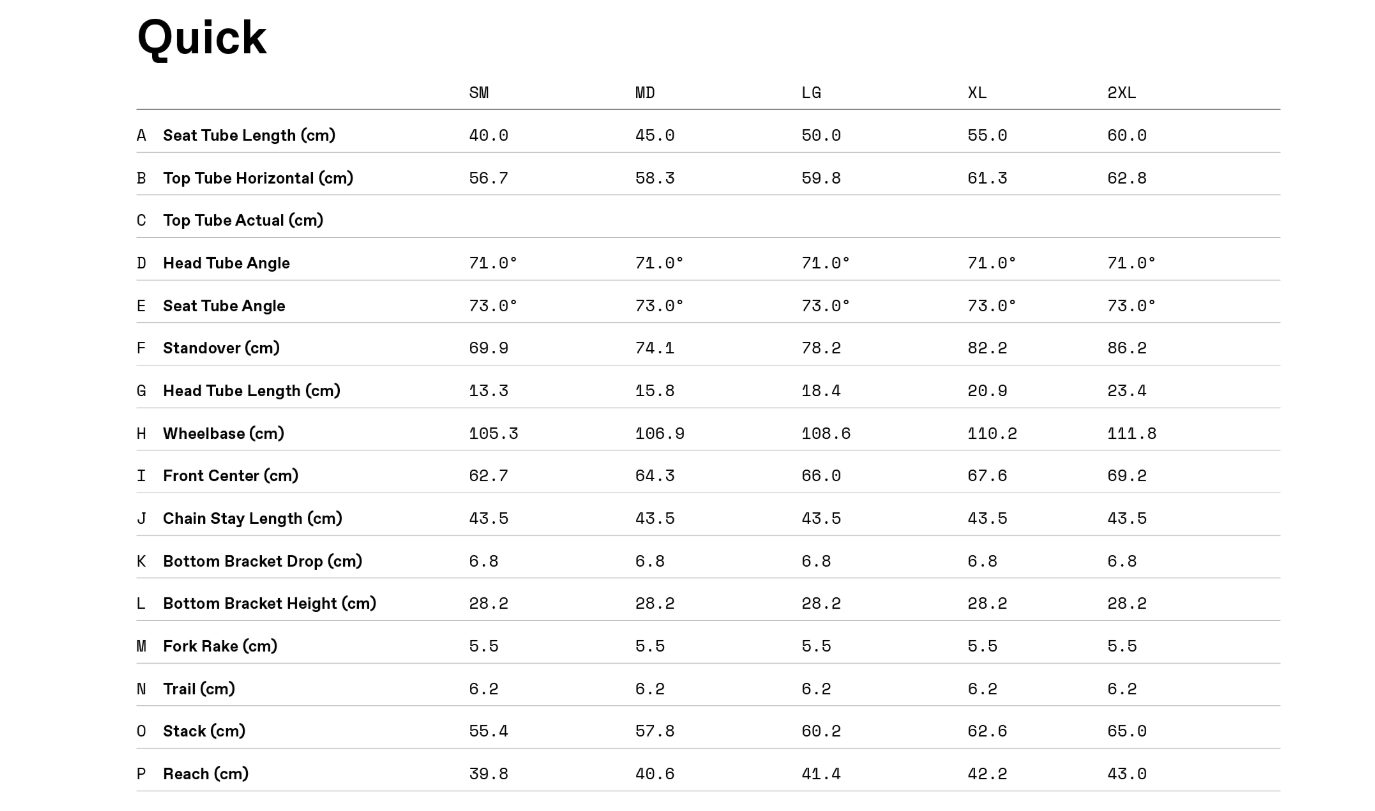Select the LG size column header
Image resolution: width=1375 pixels, height=811 pixels.
(x=811, y=93)
